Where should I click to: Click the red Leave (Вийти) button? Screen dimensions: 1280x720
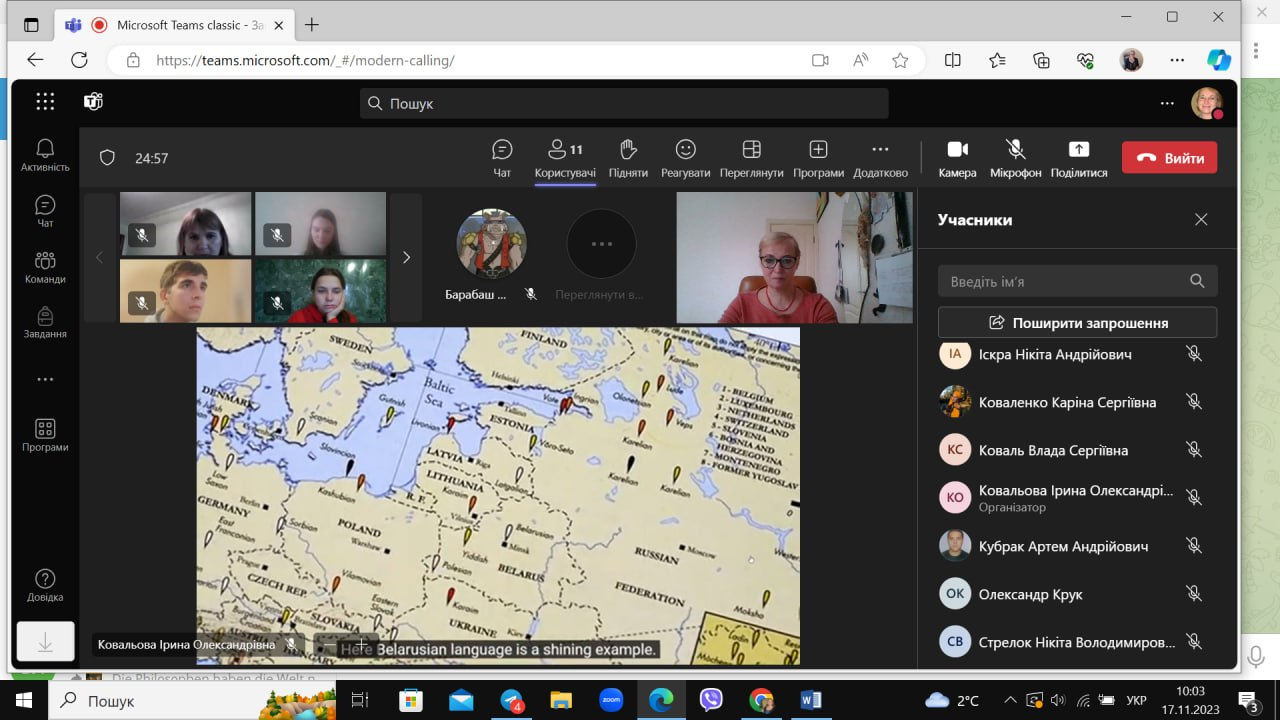pyautogui.click(x=1169, y=158)
